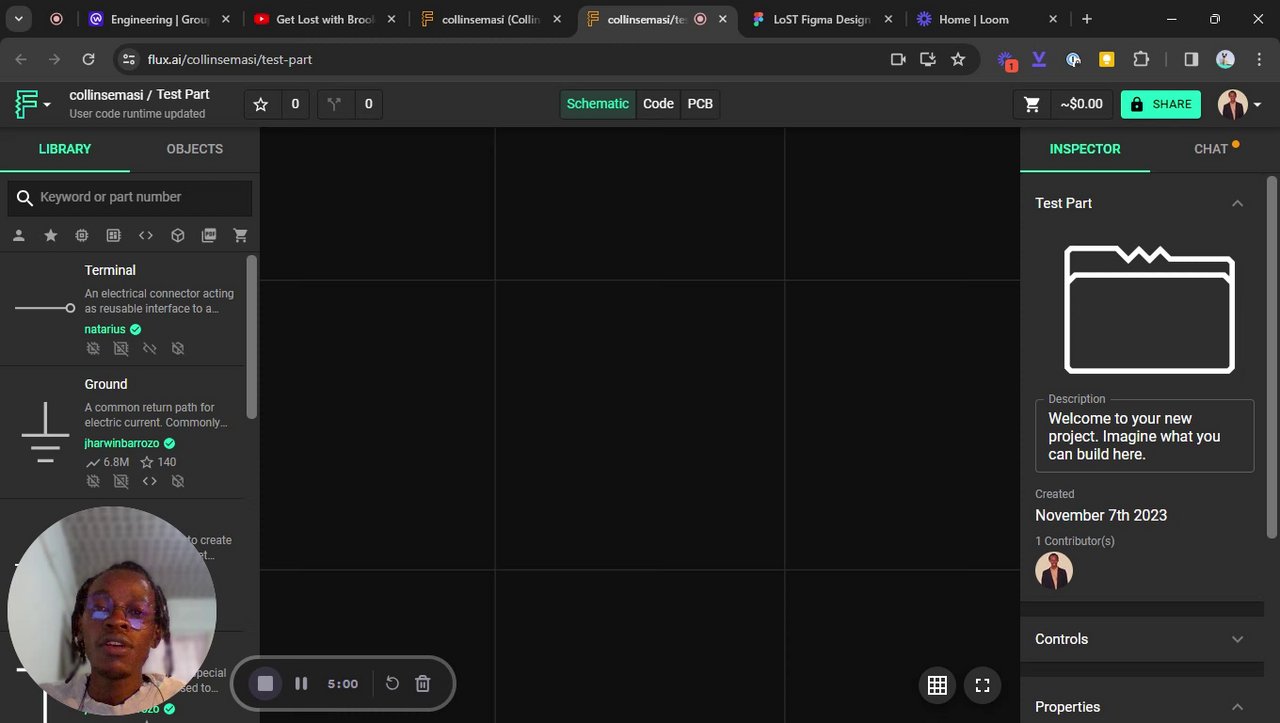Filter library by starred parts

click(50, 235)
